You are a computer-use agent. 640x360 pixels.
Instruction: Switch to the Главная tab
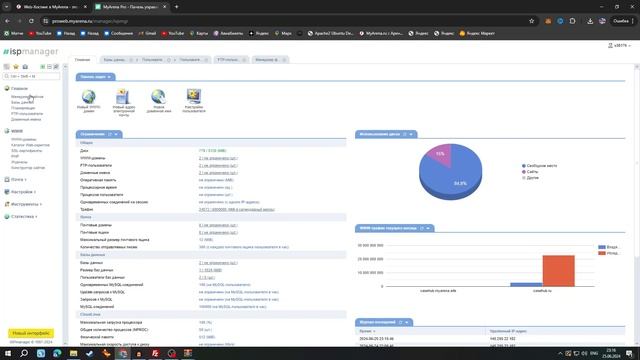click(82, 60)
